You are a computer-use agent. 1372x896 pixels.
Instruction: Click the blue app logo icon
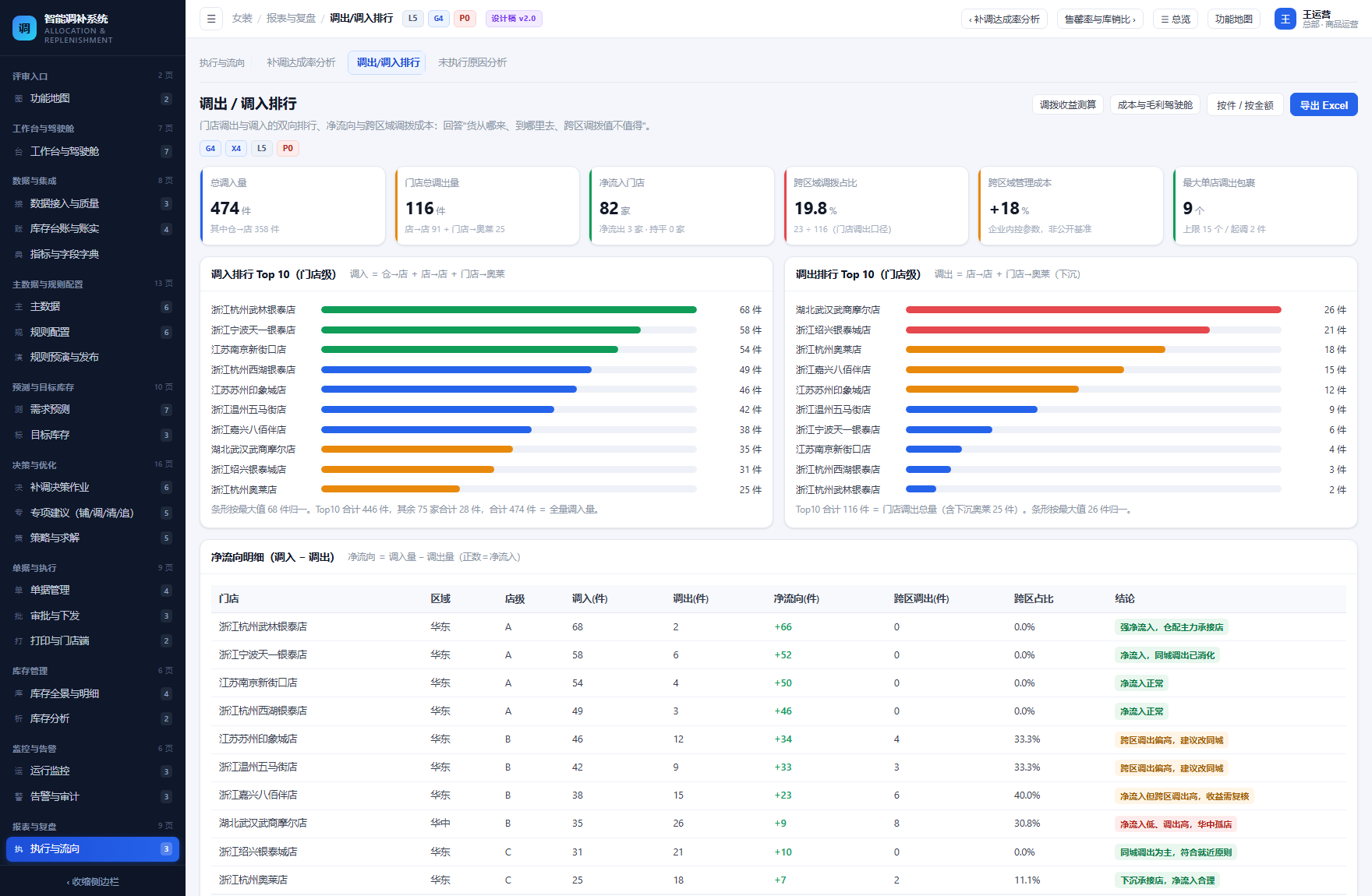coord(24,28)
